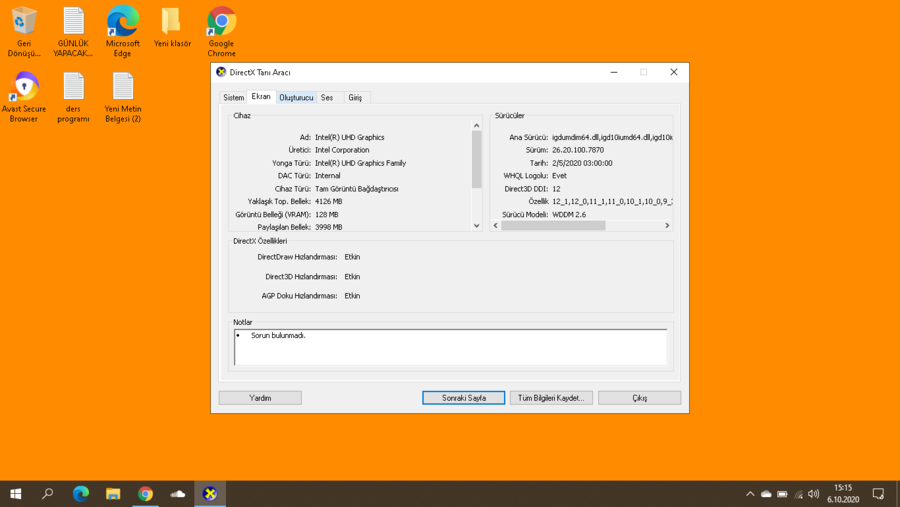Select Microsoft Edge desktop shortcut

click(x=122, y=32)
